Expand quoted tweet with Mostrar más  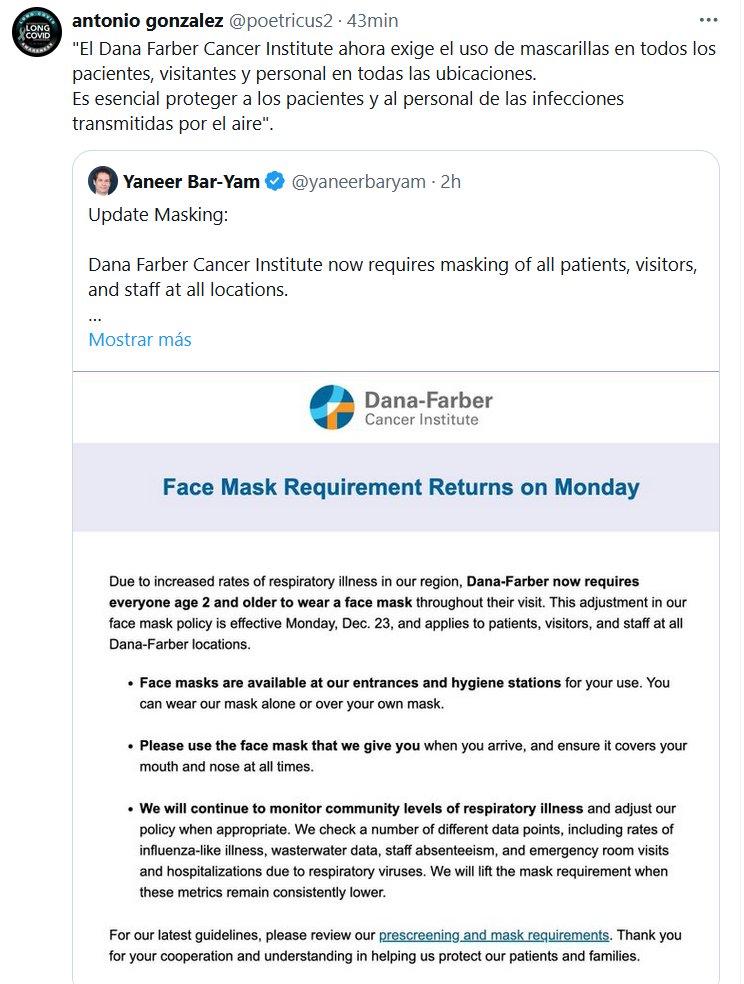coord(140,339)
